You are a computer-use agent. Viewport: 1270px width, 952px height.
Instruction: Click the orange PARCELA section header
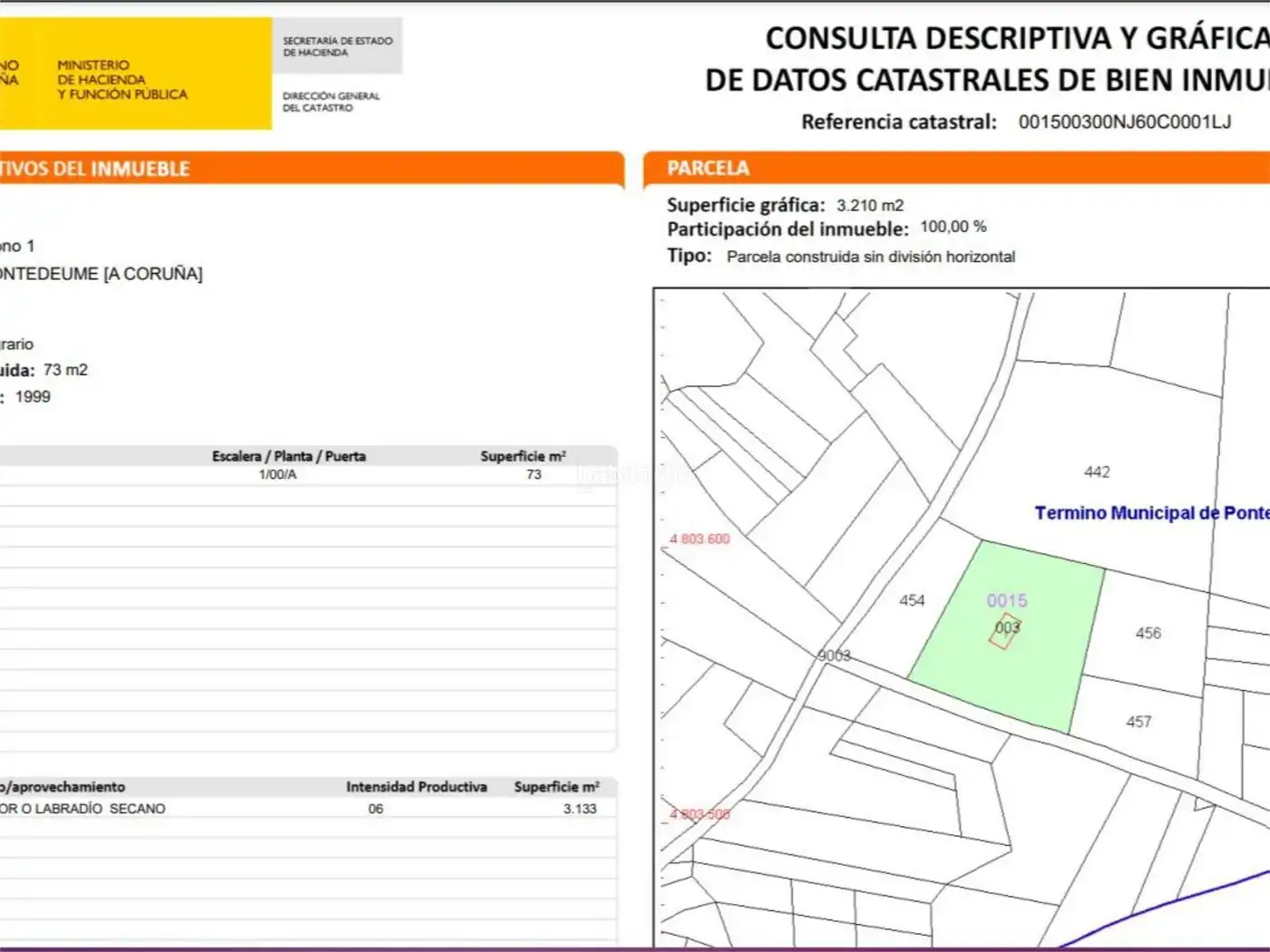point(956,169)
